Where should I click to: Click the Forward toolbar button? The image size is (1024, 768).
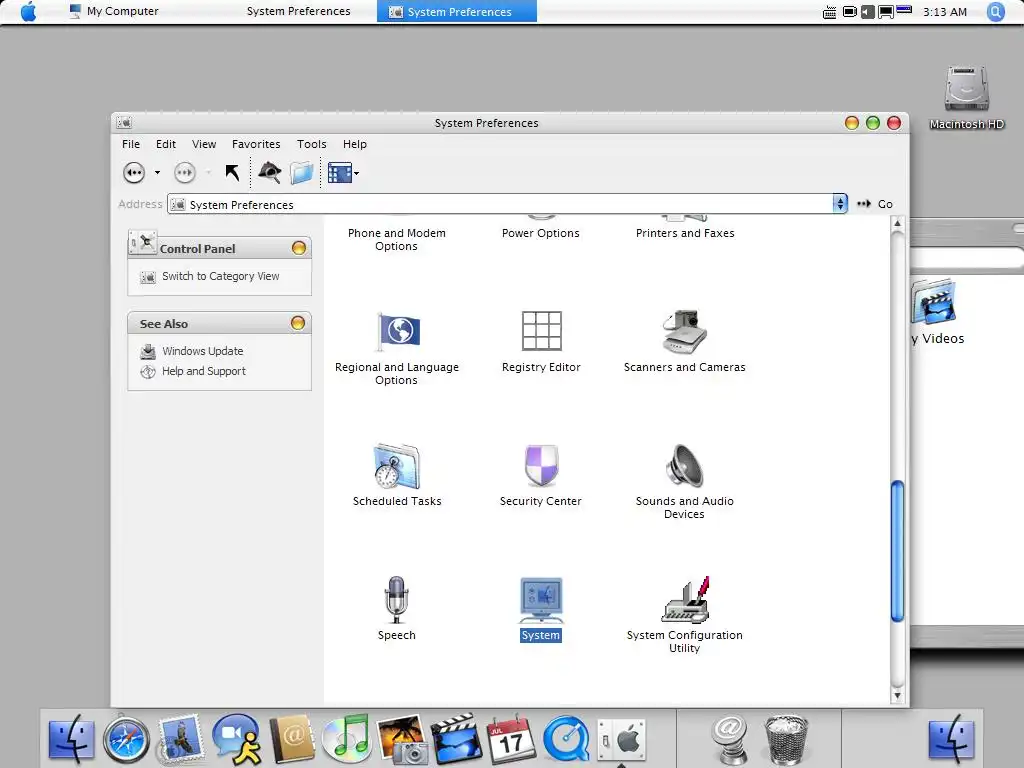click(x=185, y=173)
